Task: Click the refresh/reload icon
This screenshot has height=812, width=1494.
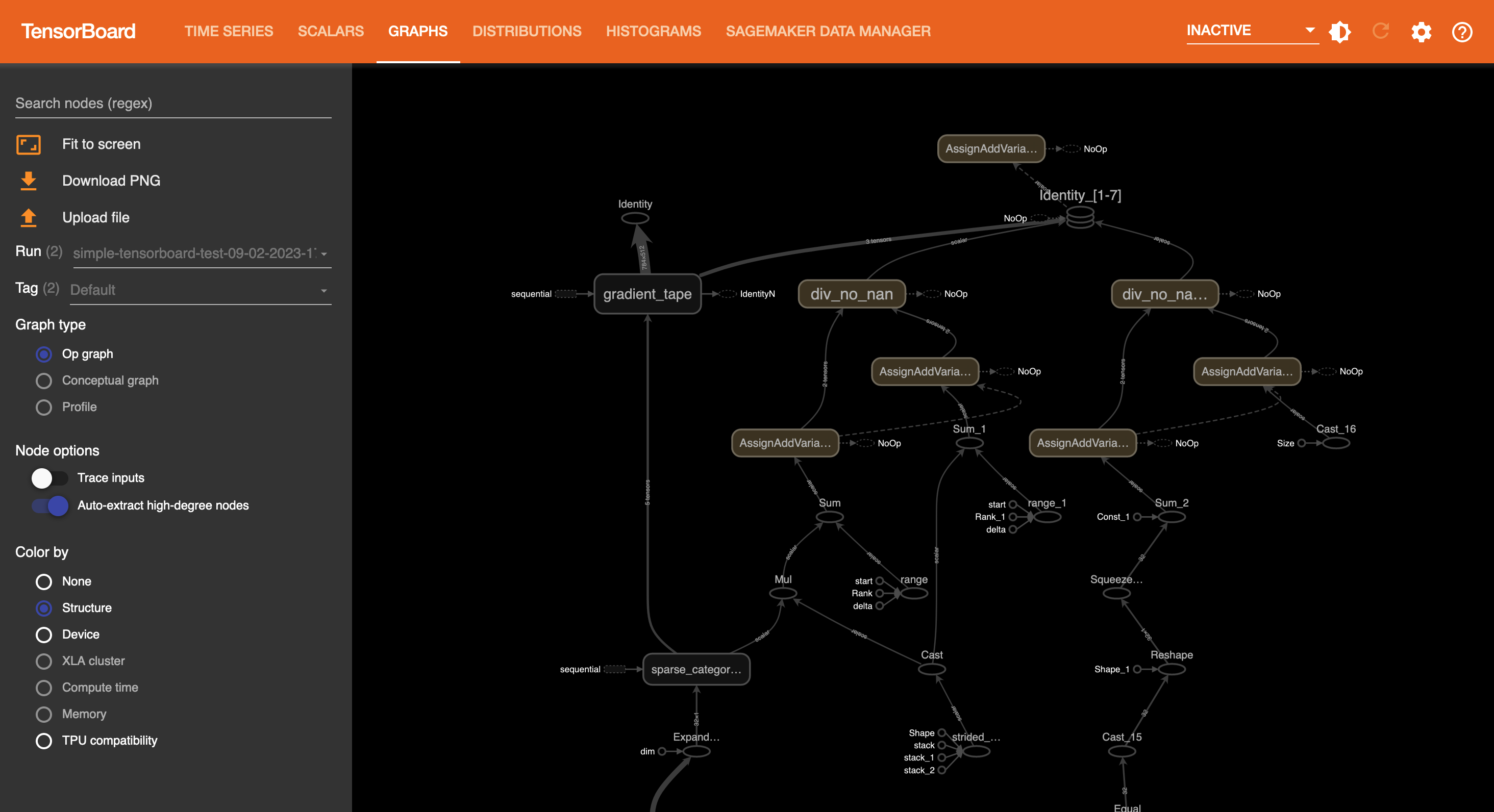Action: pos(1380,30)
